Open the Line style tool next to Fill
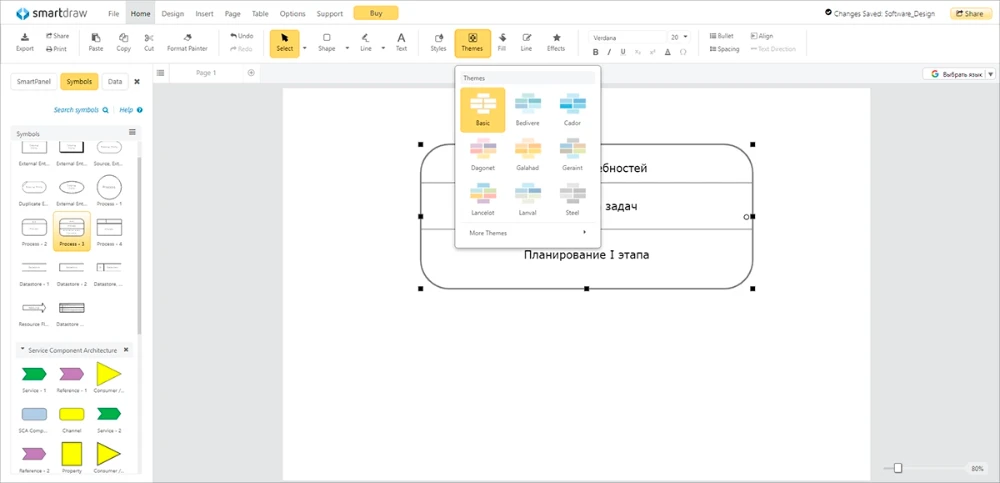Screen dimensions: 1000x483 526,42
